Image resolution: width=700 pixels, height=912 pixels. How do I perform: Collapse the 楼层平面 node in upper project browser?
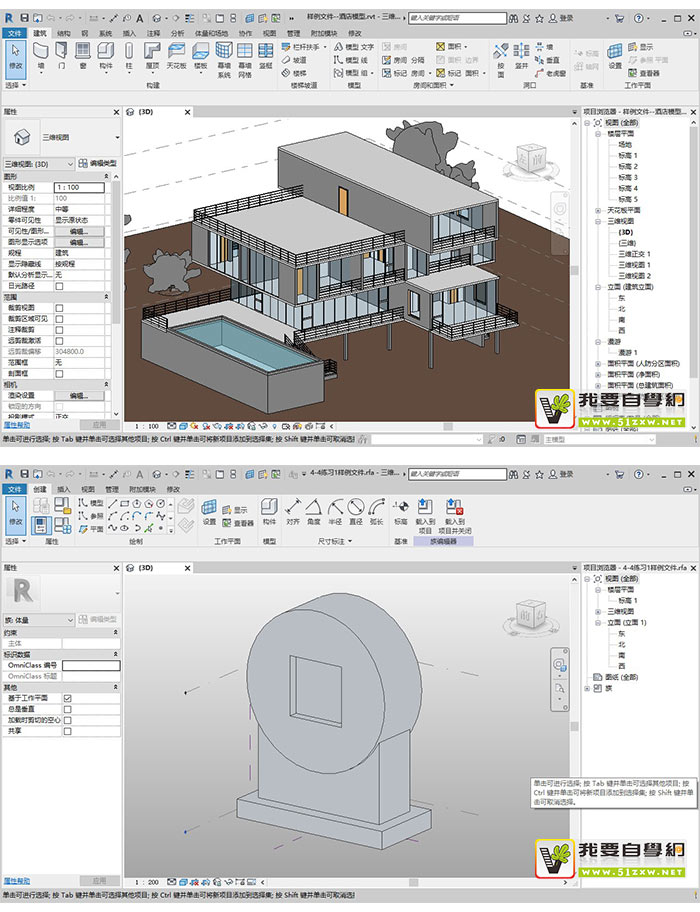click(598, 134)
